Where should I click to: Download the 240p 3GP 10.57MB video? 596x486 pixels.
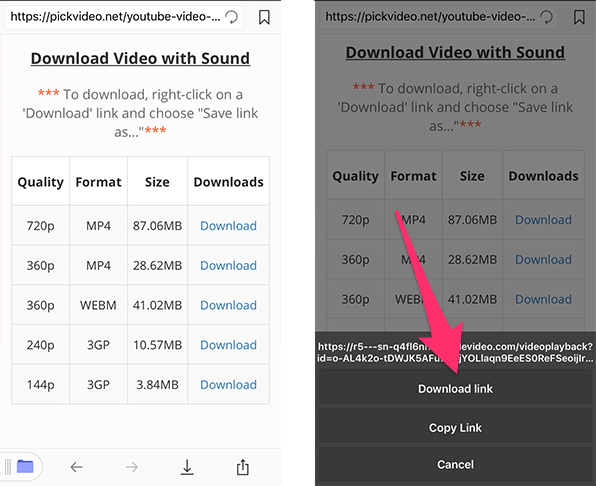point(228,345)
